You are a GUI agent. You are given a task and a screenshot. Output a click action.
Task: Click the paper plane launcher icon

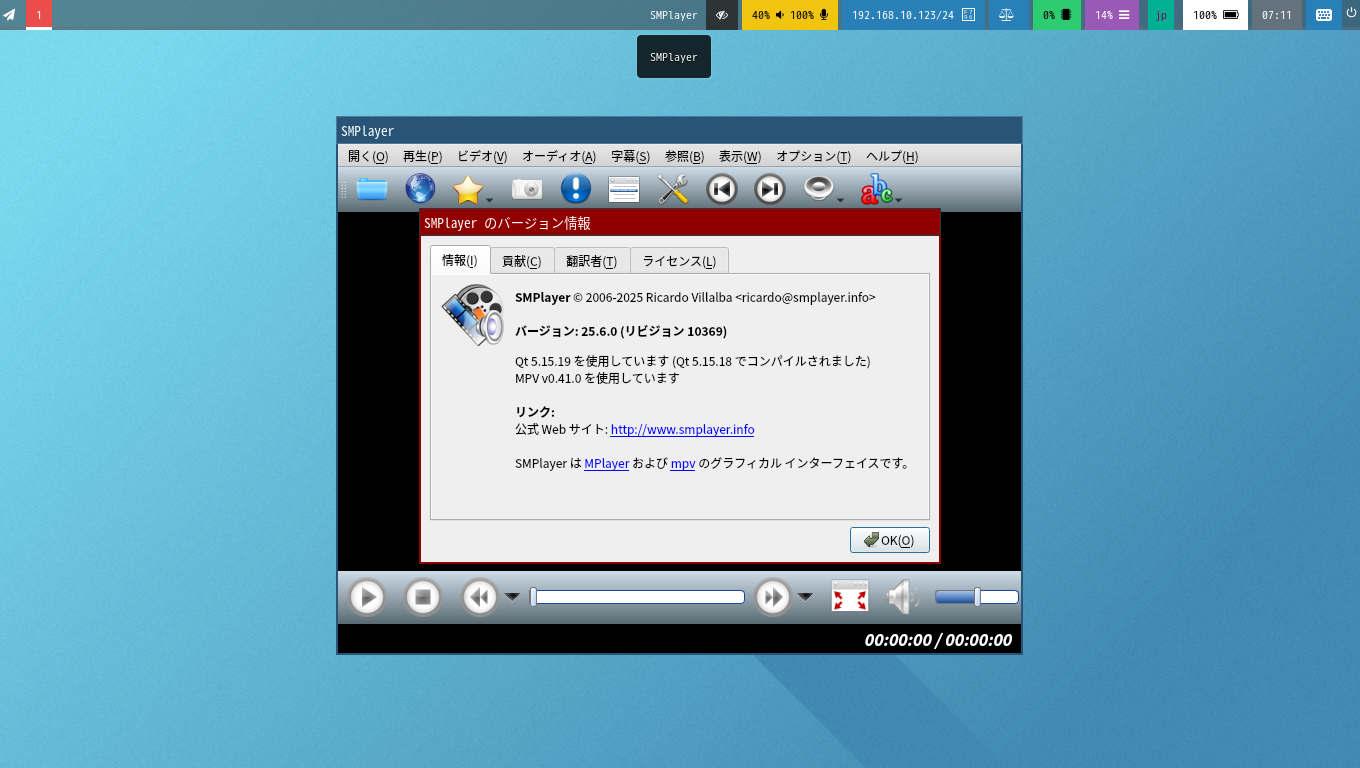point(10,15)
